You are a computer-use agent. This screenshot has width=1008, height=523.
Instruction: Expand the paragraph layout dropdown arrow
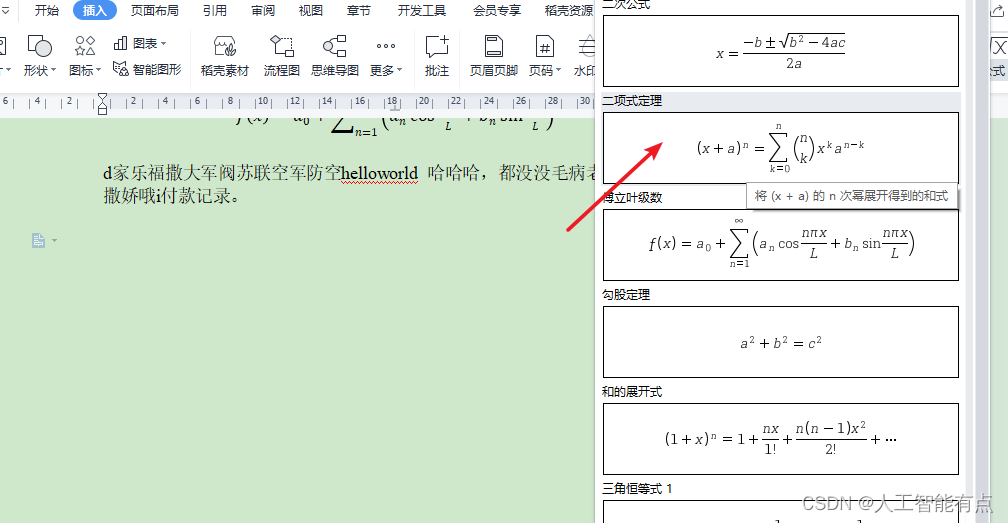54,241
